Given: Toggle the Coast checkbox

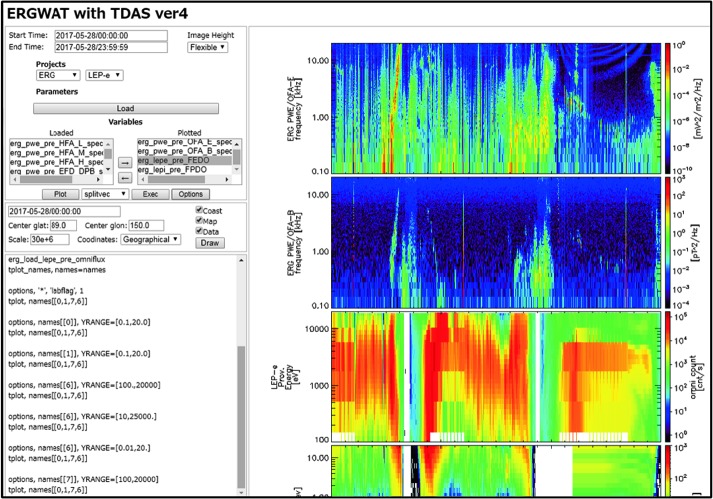Looking at the screenshot, I should 201,211.
